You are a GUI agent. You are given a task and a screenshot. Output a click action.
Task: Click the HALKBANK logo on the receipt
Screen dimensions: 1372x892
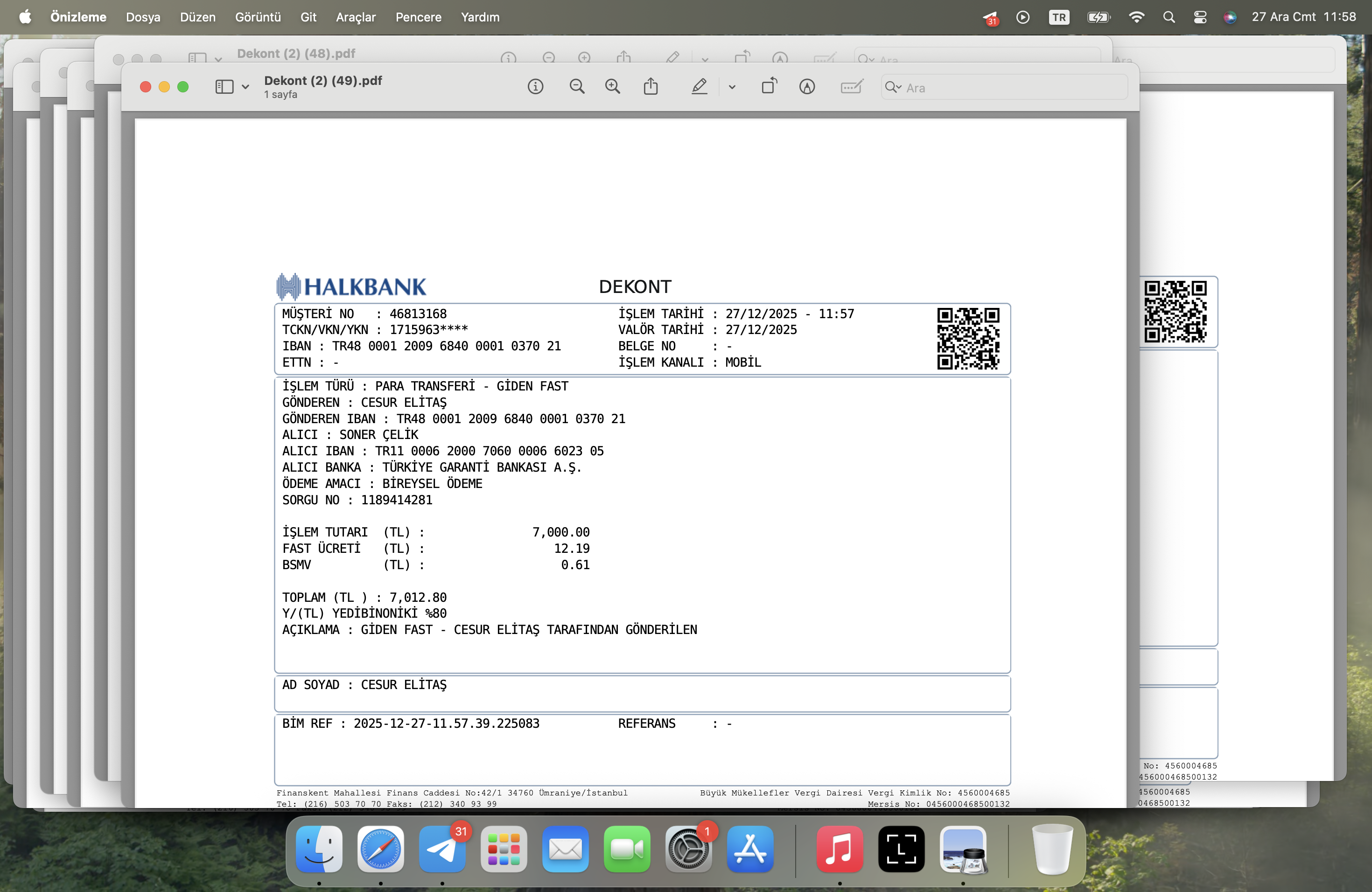coord(351,286)
